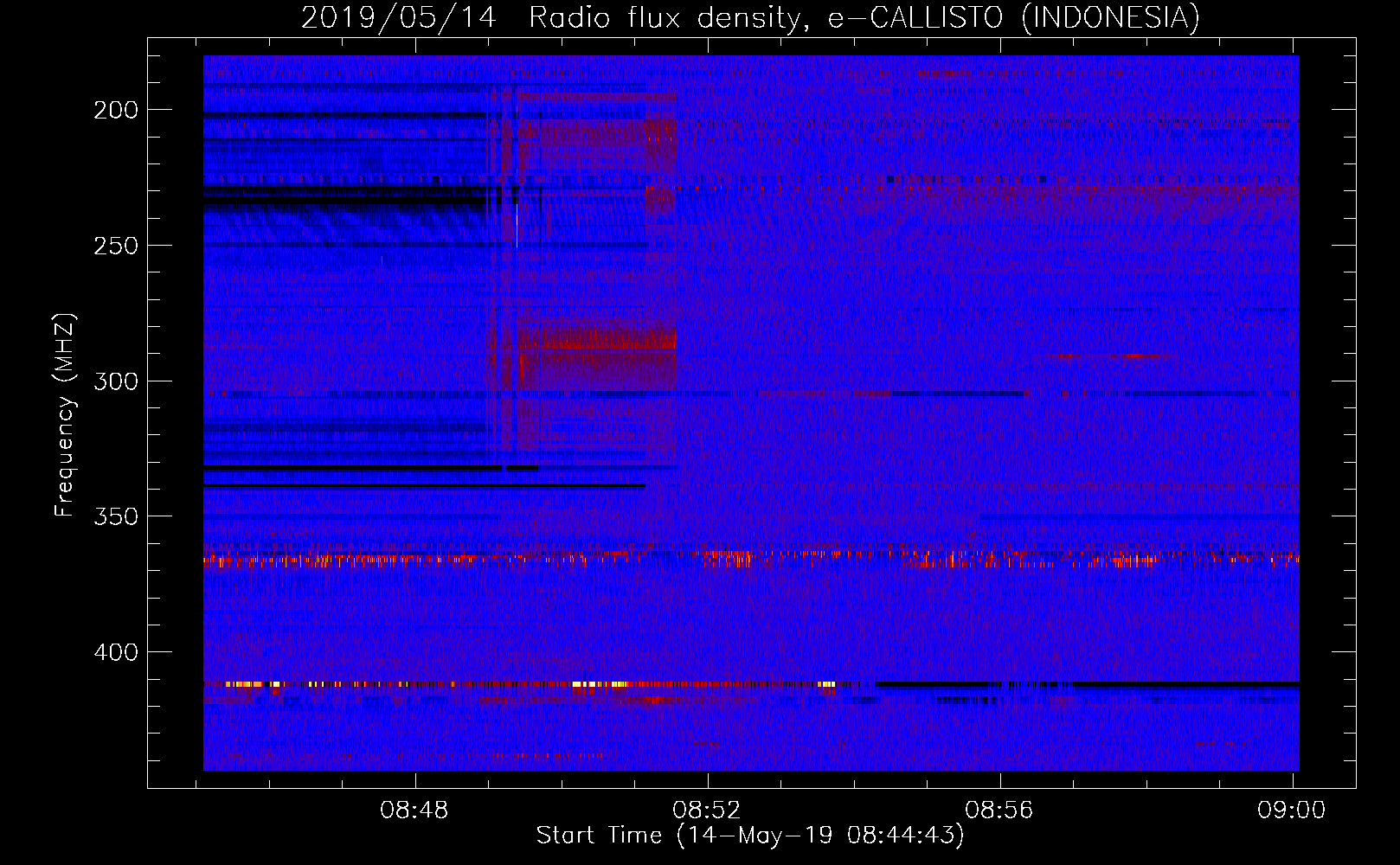
Task: Click the 08:52 time tick label
Action: [708, 810]
